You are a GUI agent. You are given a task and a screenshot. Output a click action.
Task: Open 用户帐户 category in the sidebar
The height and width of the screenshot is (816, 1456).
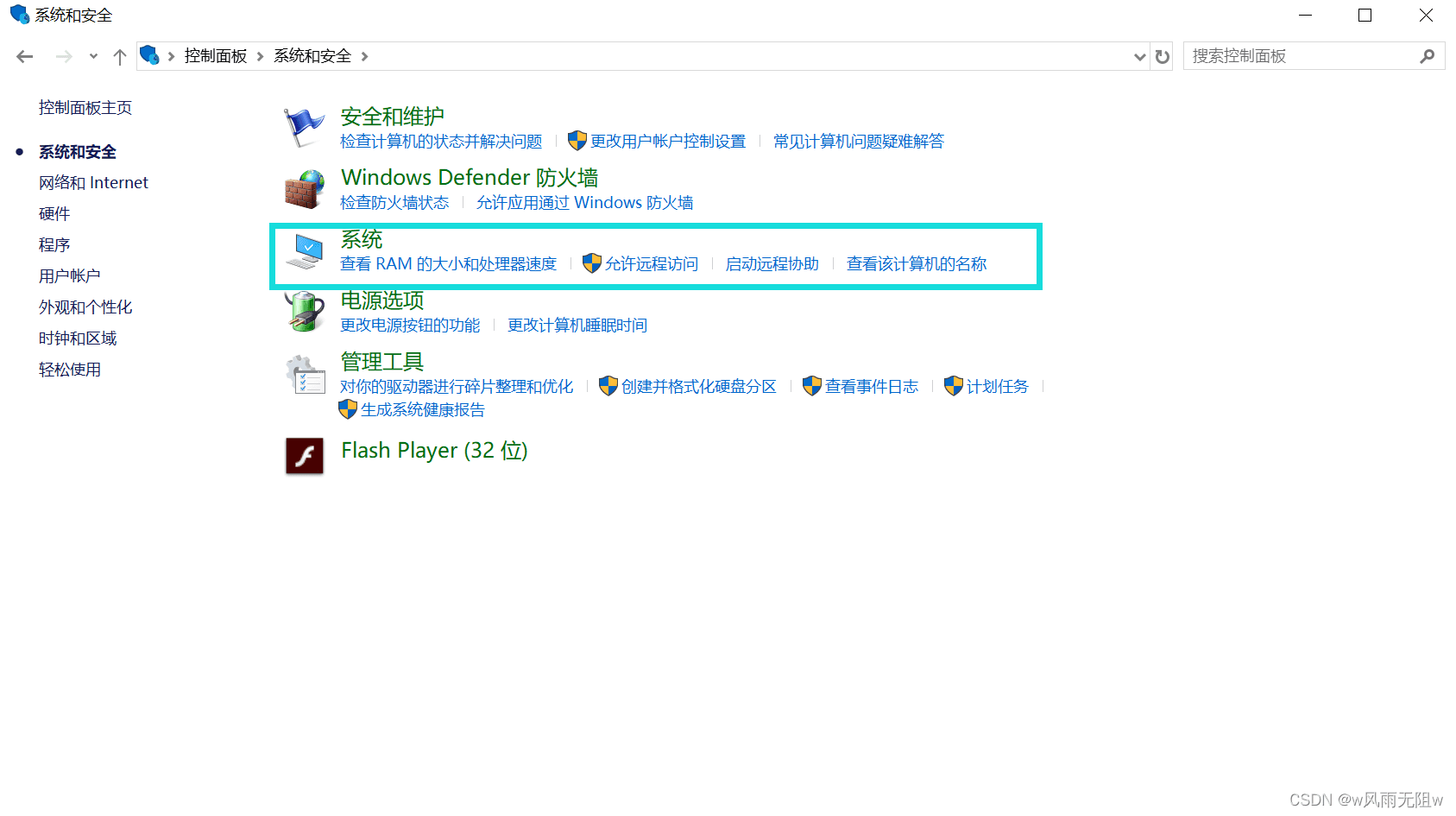click(69, 276)
